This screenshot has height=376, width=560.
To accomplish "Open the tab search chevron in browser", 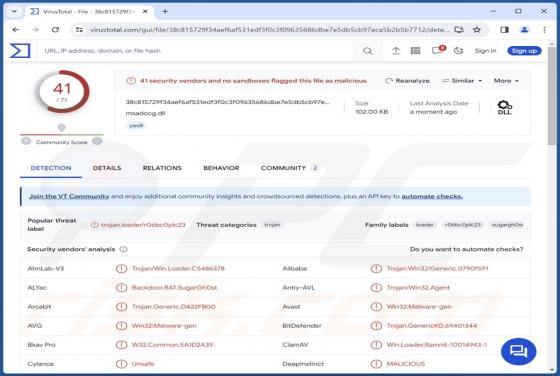I will pos(14,11).
